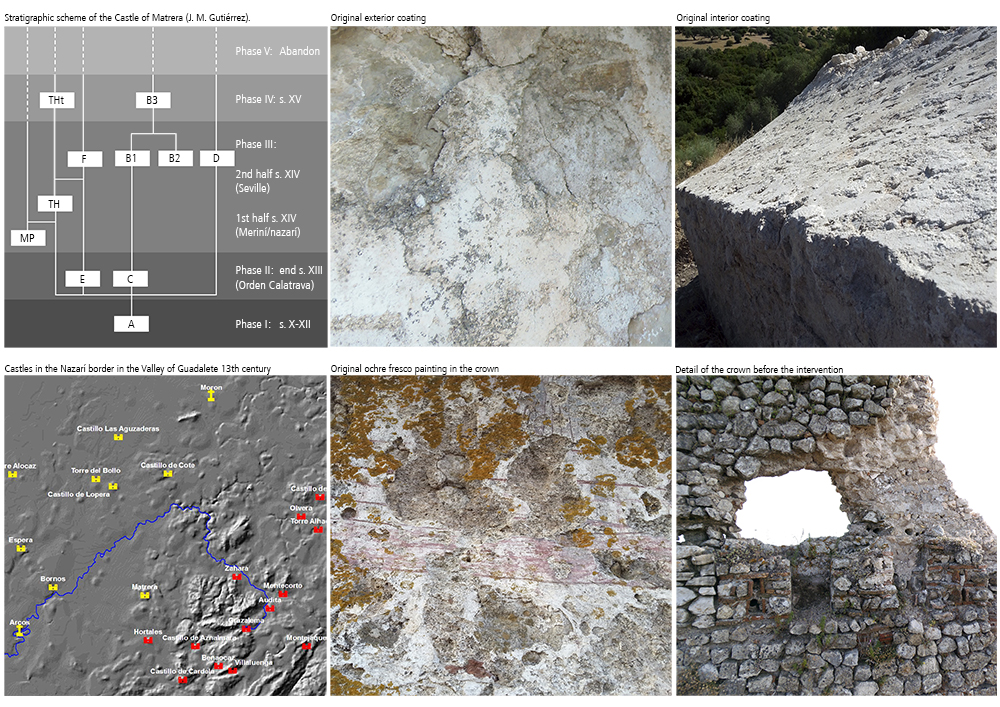Click the '1st half s. XIV' text
Viewport: 1000px width, 707px height.
coord(266,218)
